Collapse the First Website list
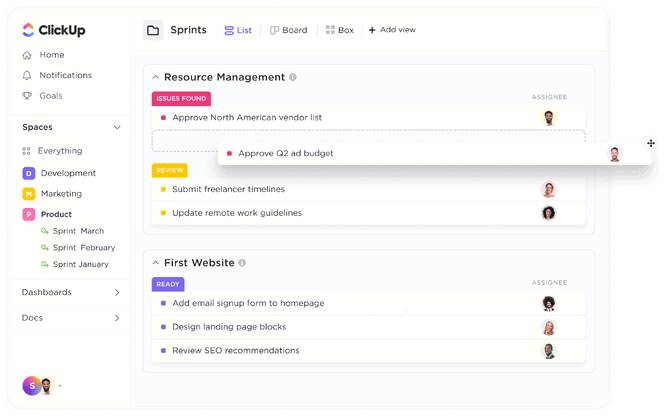This screenshot has height=416, width=668. point(156,263)
